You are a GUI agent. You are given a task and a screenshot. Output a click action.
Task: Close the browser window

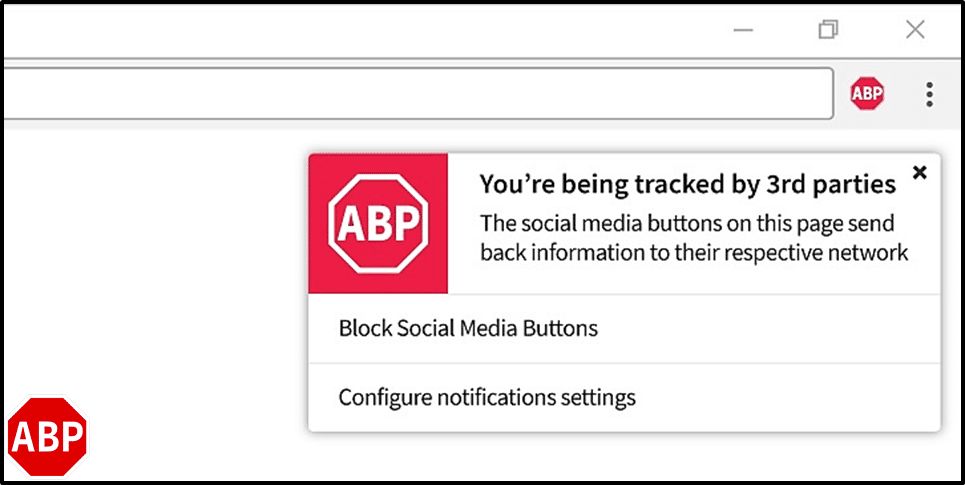click(915, 30)
